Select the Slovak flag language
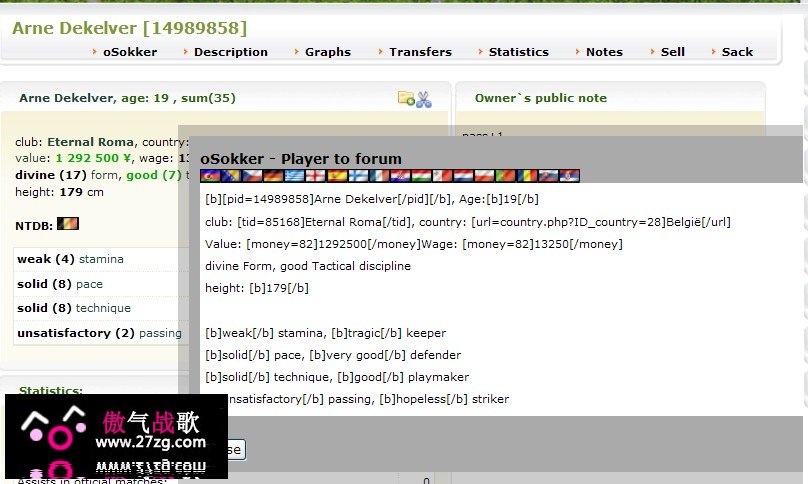 click(548, 176)
